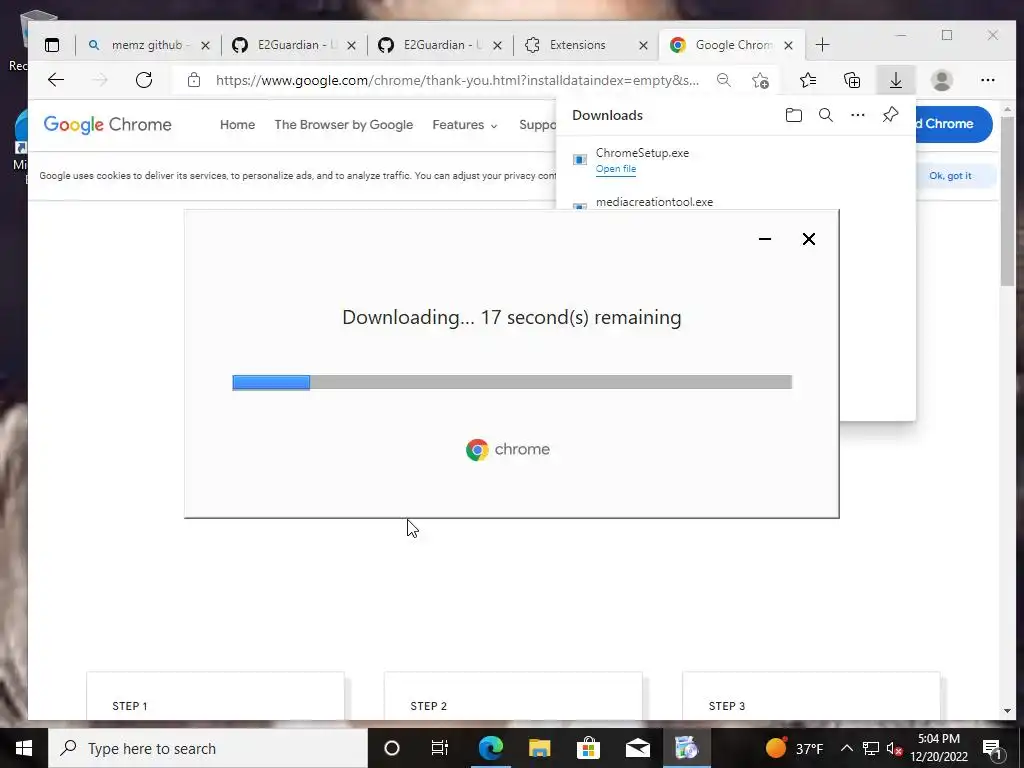Open Task View on taskbar
Image resolution: width=1024 pixels, height=768 pixels.
pyautogui.click(x=440, y=748)
